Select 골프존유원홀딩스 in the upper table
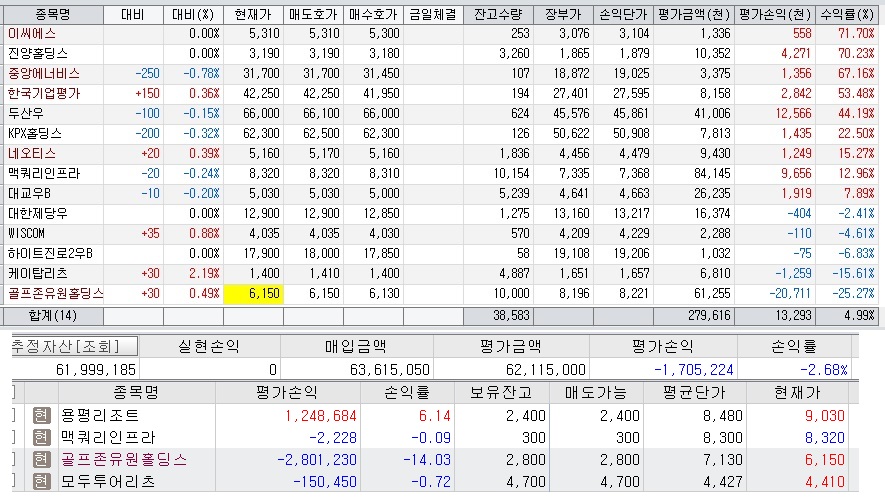This screenshot has width=885, height=499. [56, 294]
